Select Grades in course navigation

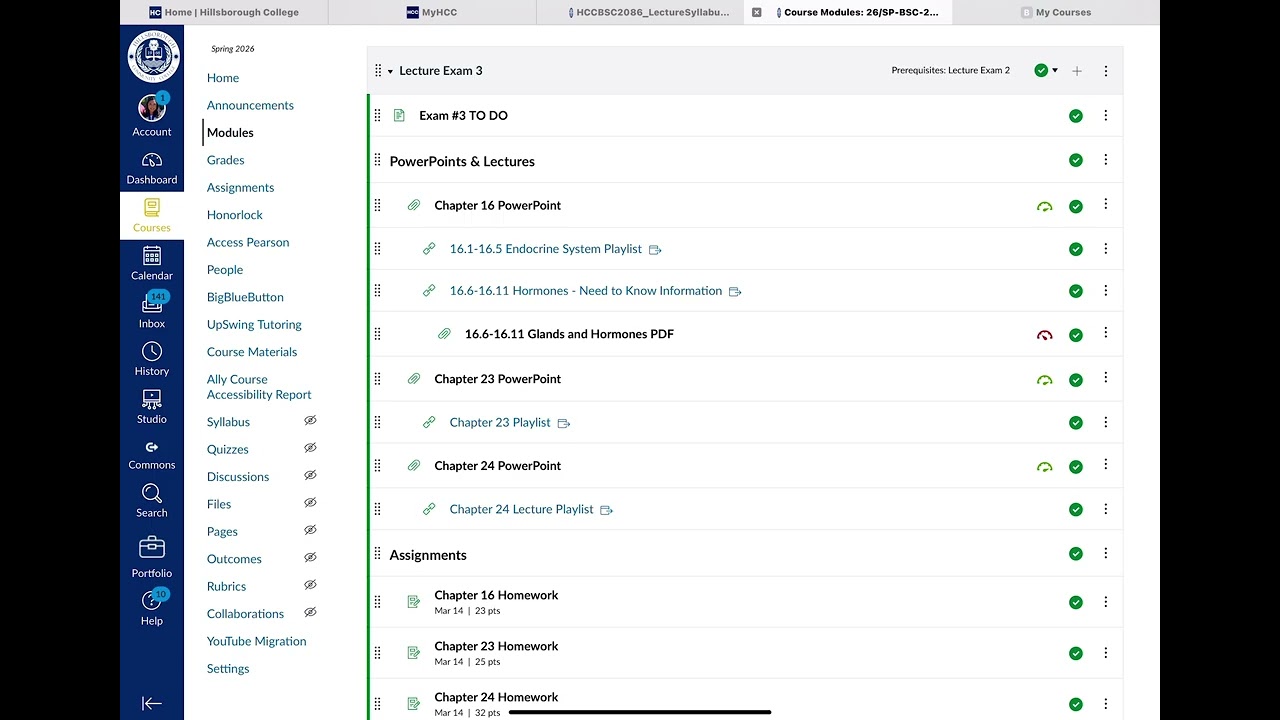pyautogui.click(x=226, y=160)
